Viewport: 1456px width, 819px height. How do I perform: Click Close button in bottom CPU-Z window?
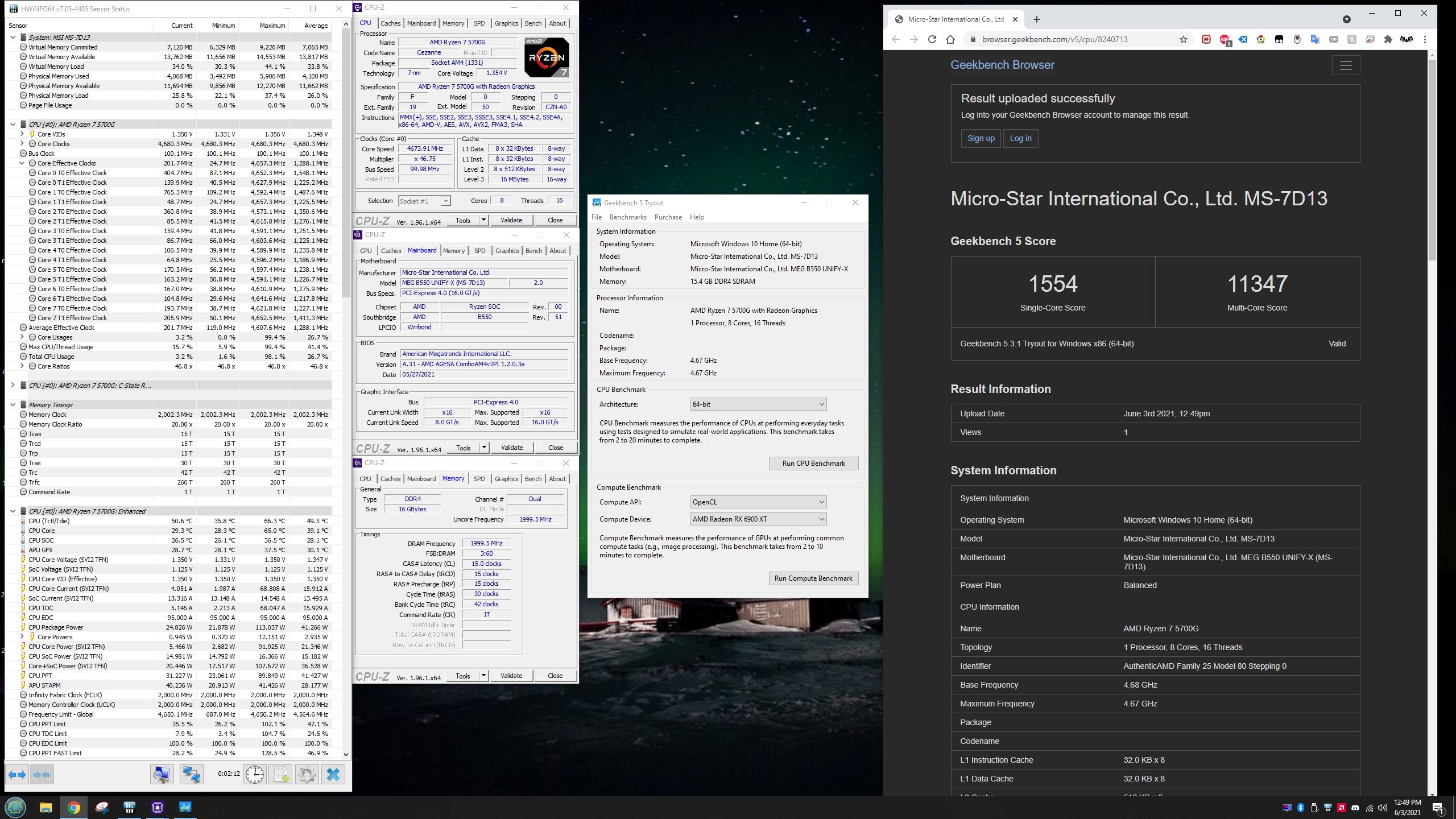pos(555,676)
